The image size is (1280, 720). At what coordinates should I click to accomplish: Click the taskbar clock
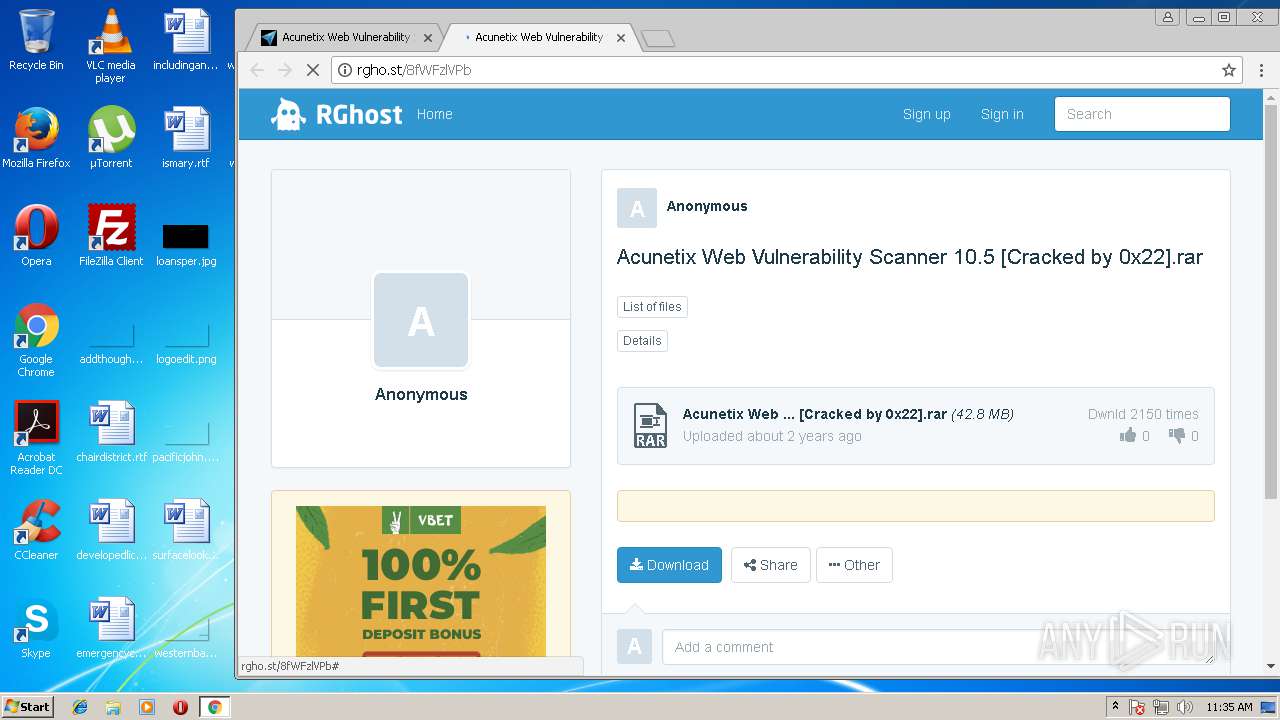[1229, 707]
